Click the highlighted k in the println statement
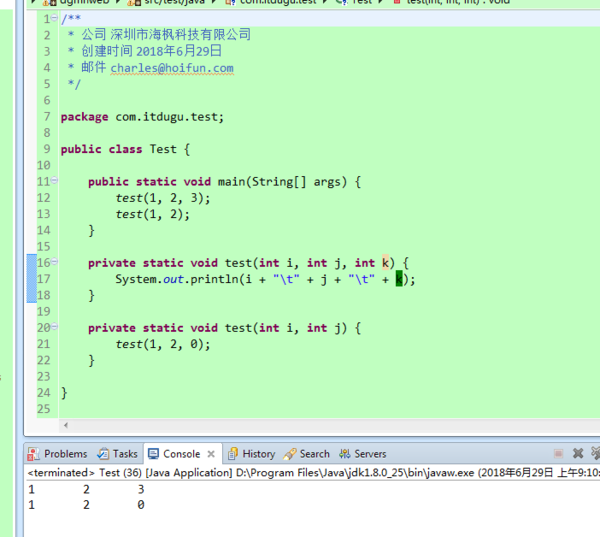Viewport: 600px width, 537px height. click(399, 279)
